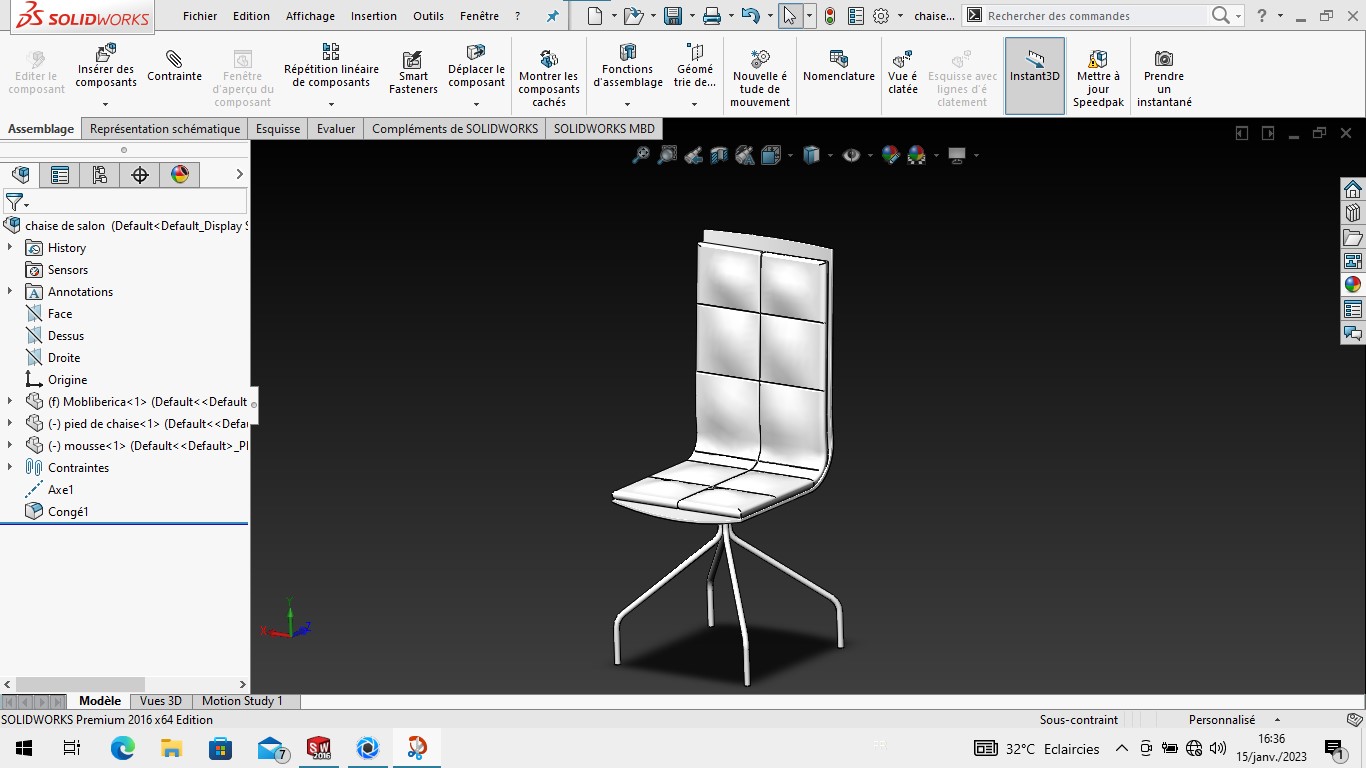This screenshot has height=768, width=1366.
Task: Open DimXpertManager crosshair tab
Action: (140, 175)
